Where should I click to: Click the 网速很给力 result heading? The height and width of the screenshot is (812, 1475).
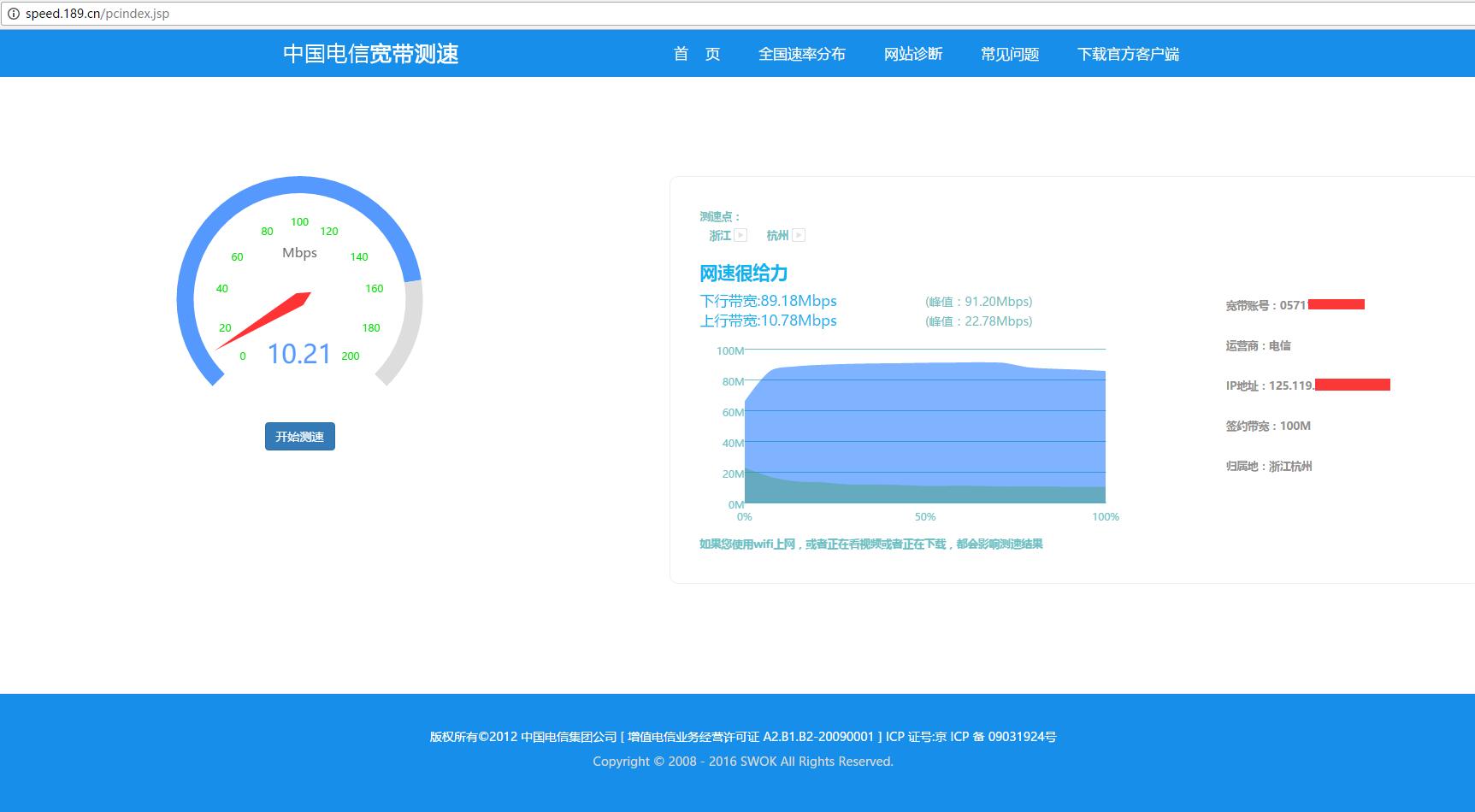[x=743, y=274]
